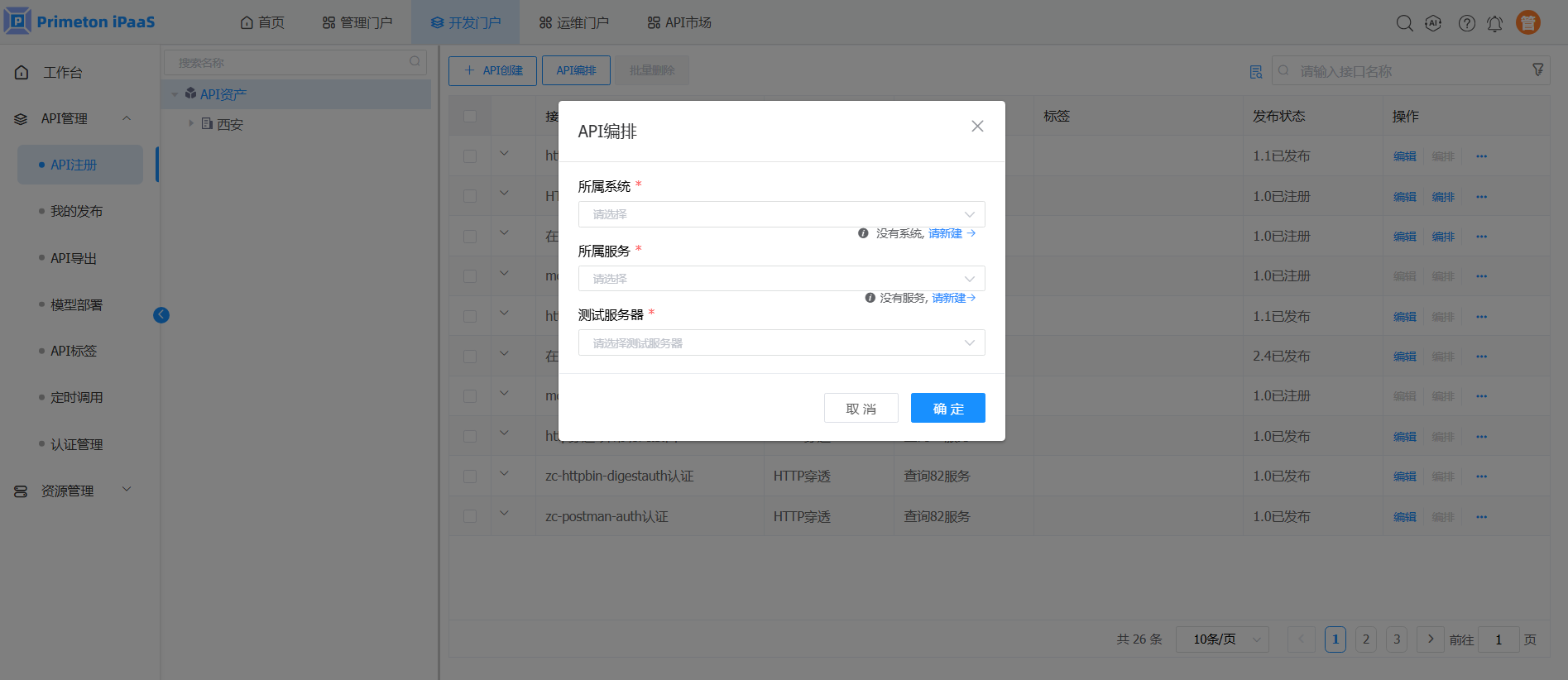This screenshot has height=680, width=1568.
Task: Close the API编排 dialog
Action: point(977,126)
